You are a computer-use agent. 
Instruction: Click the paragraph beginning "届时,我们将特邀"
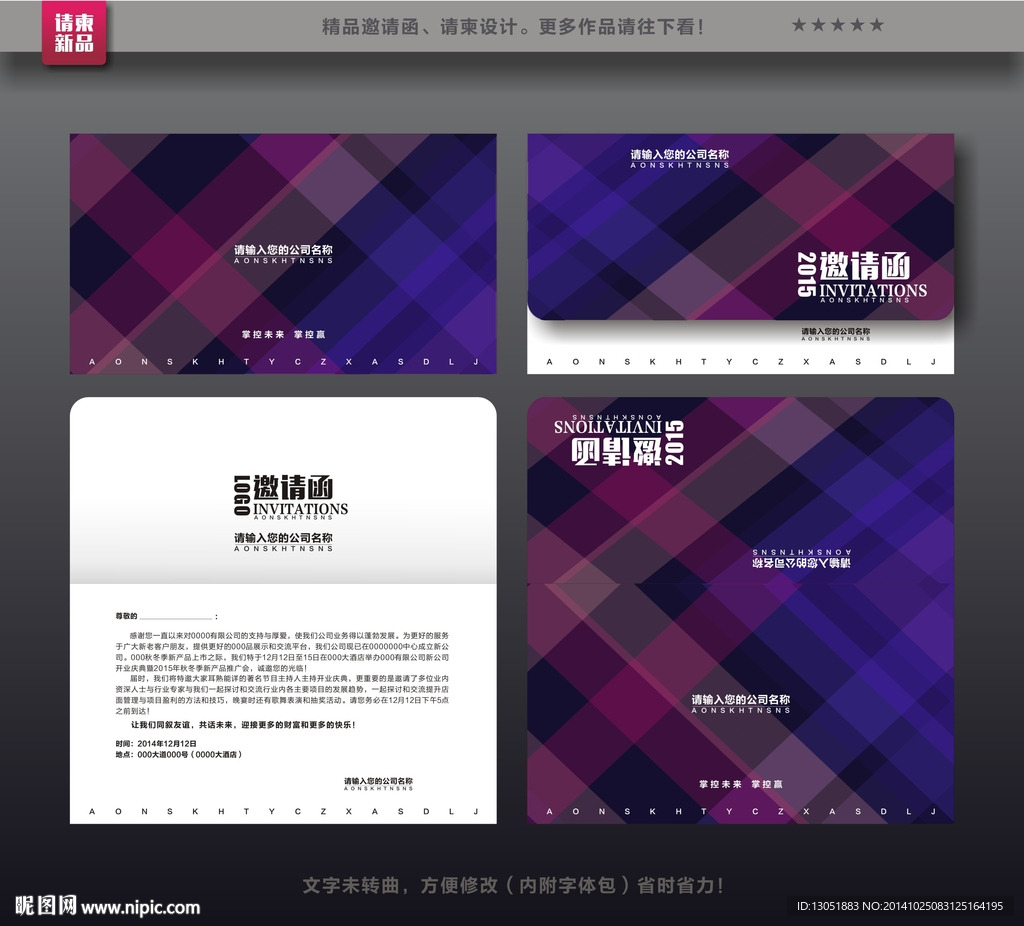point(282,694)
